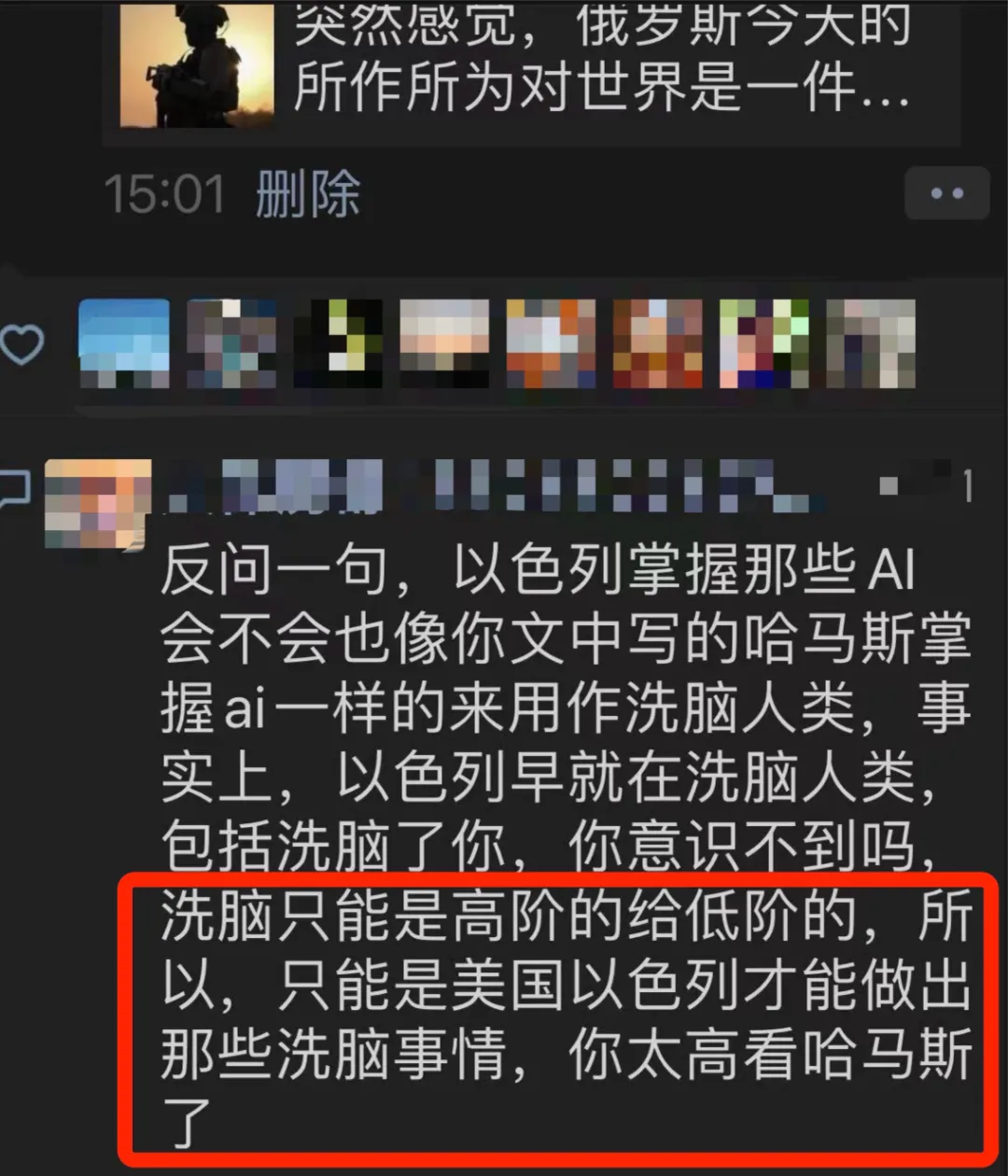Open the blue sky liker avatar
Image resolution: width=1008 pixels, height=1176 pixels.
[x=124, y=343]
